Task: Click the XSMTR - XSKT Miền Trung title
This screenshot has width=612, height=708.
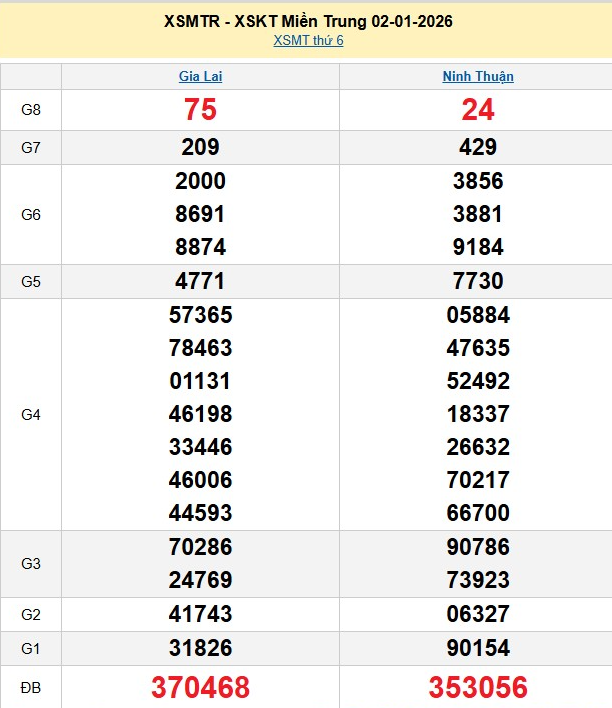Action: (307, 21)
